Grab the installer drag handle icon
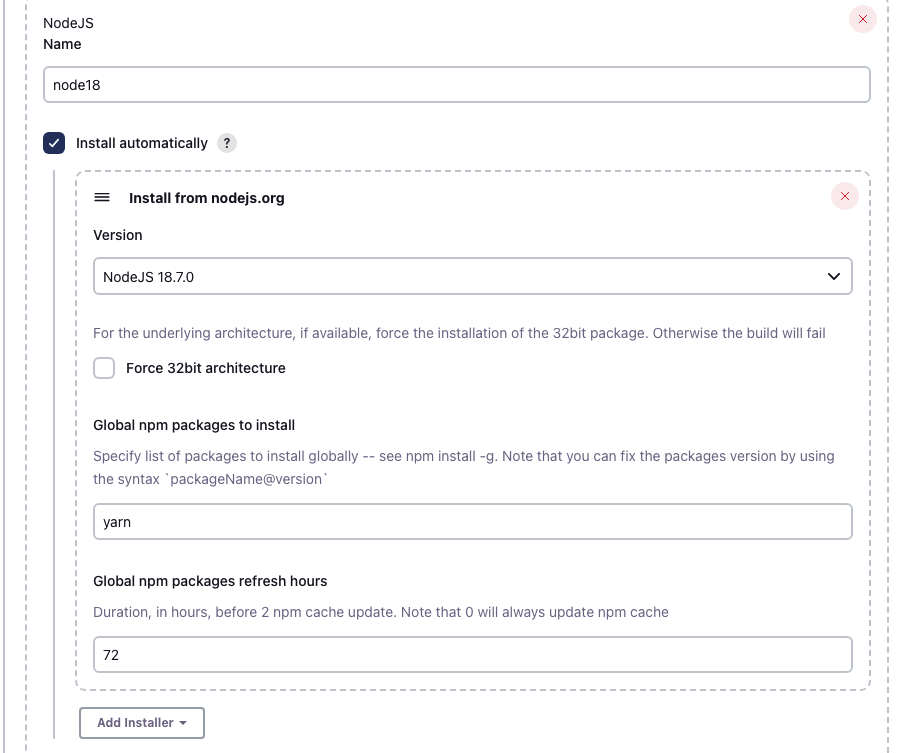The width and height of the screenshot is (897, 753). click(102, 198)
